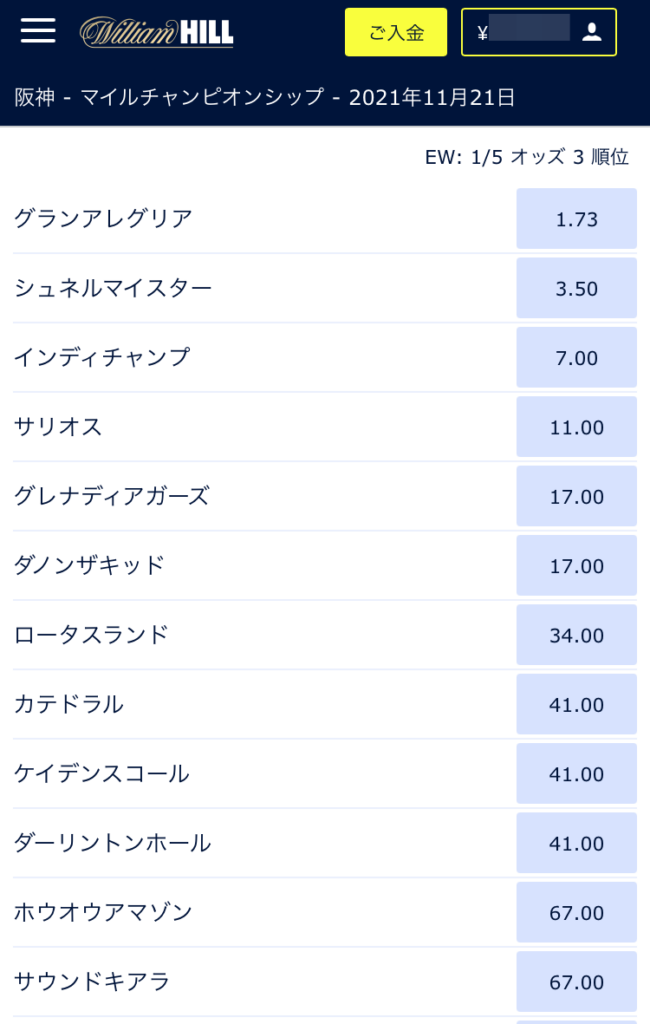Tap 67.00 odds for ホウオウアマゾン
Screen dimensions: 650x1024
[x=576, y=912]
